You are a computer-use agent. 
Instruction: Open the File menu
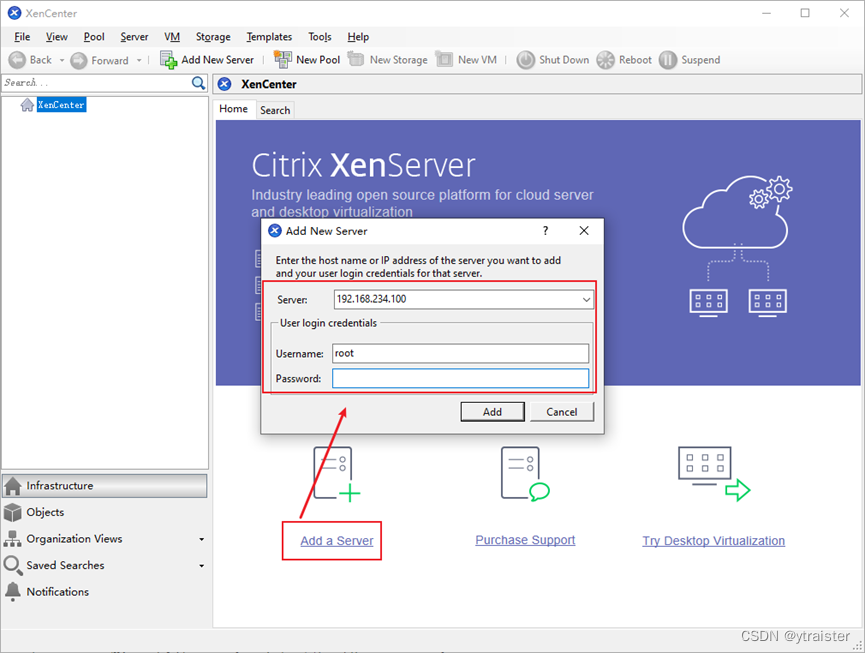[22, 36]
